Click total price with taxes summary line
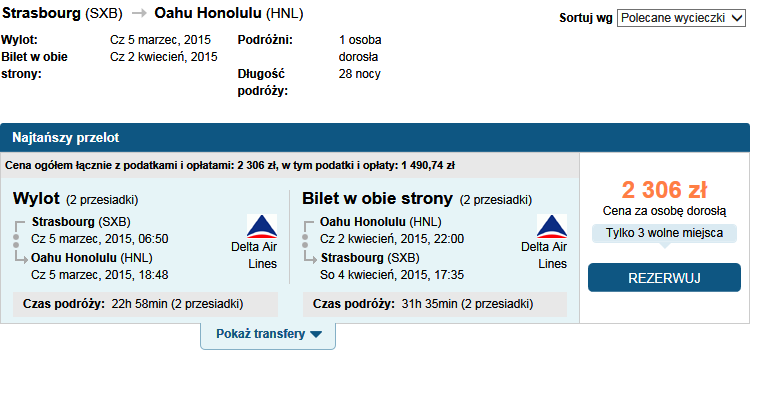 [x=230, y=165]
